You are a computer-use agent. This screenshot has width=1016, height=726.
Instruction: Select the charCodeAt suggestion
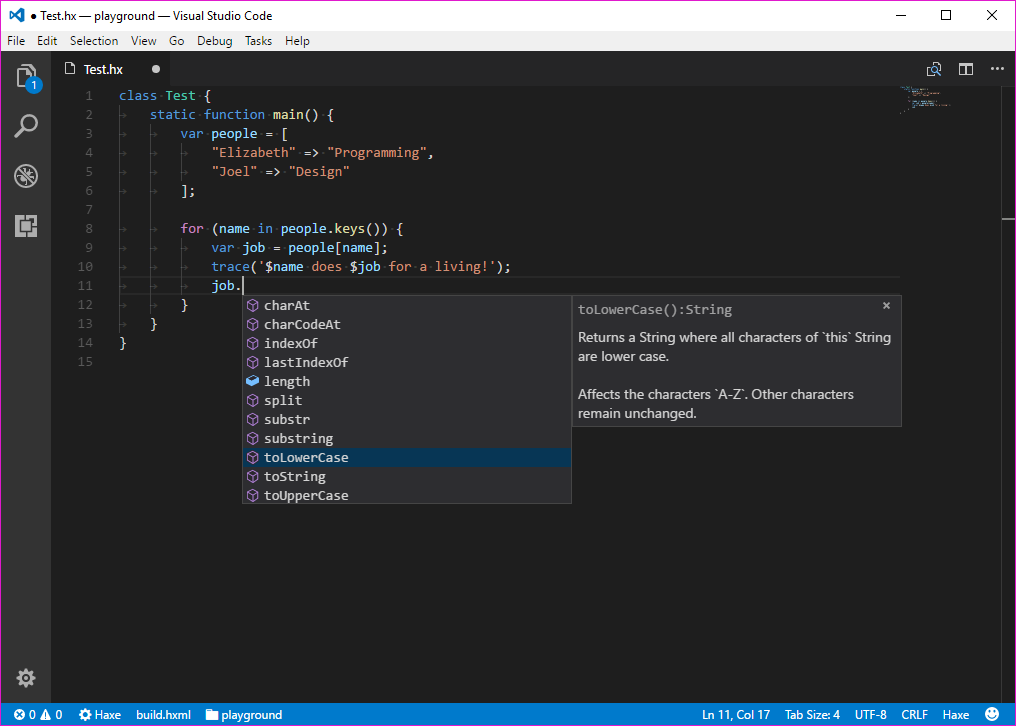(x=407, y=324)
